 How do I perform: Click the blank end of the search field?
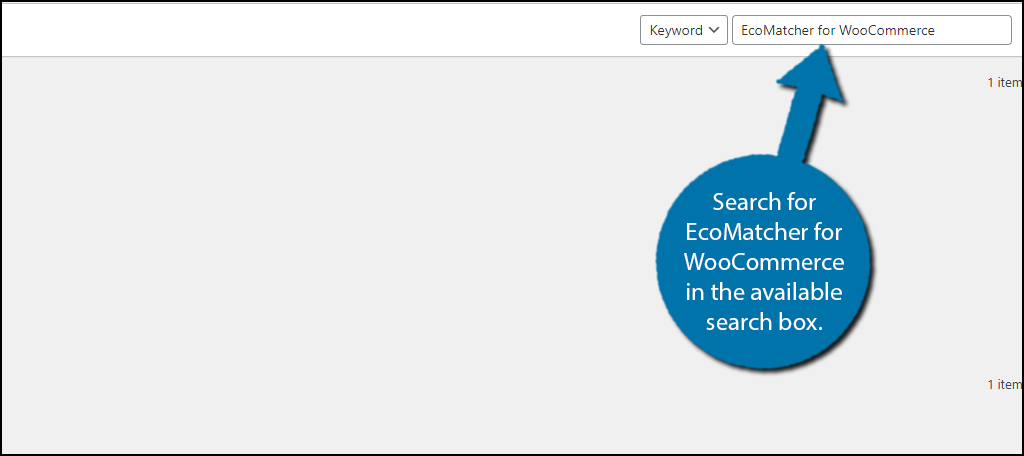(x=980, y=30)
